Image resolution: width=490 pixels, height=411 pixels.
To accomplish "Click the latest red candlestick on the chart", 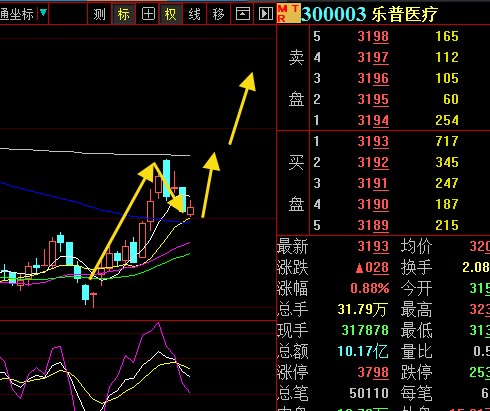I will click(x=190, y=210).
